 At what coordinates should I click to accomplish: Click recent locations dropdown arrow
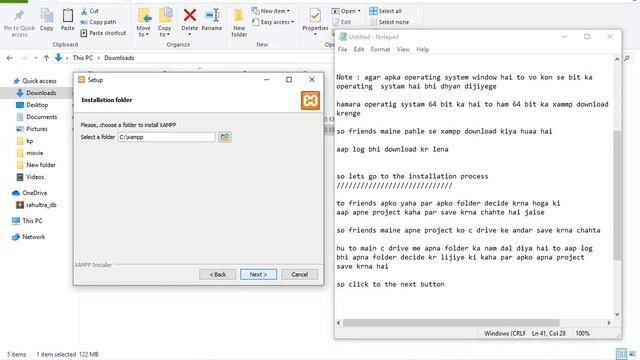point(36,58)
